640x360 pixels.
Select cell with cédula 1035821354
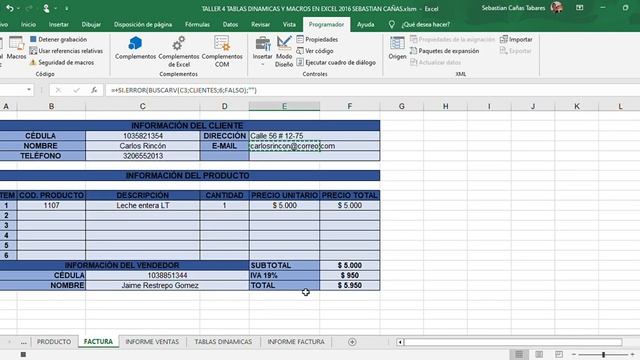[142, 136]
